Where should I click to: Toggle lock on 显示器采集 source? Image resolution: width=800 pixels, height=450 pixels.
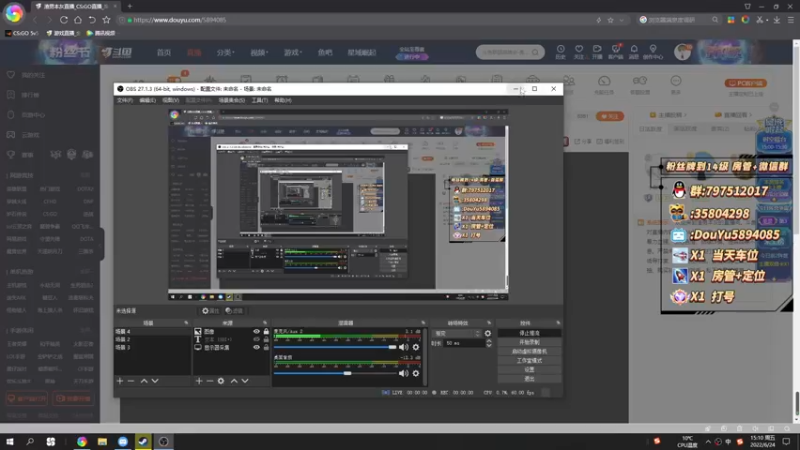pos(266,347)
